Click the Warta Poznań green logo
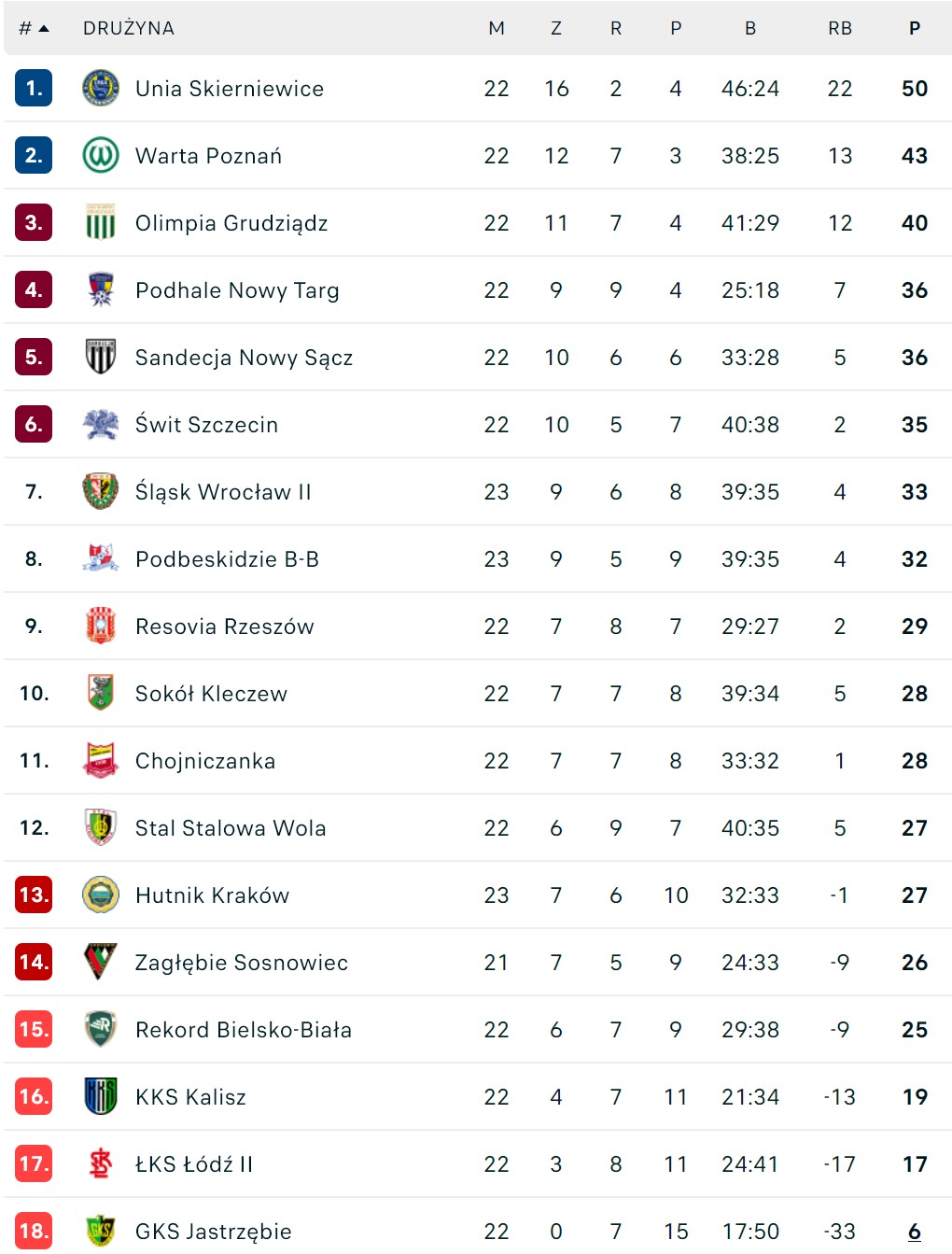This screenshot has height=1254, width=952. coord(101,156)
